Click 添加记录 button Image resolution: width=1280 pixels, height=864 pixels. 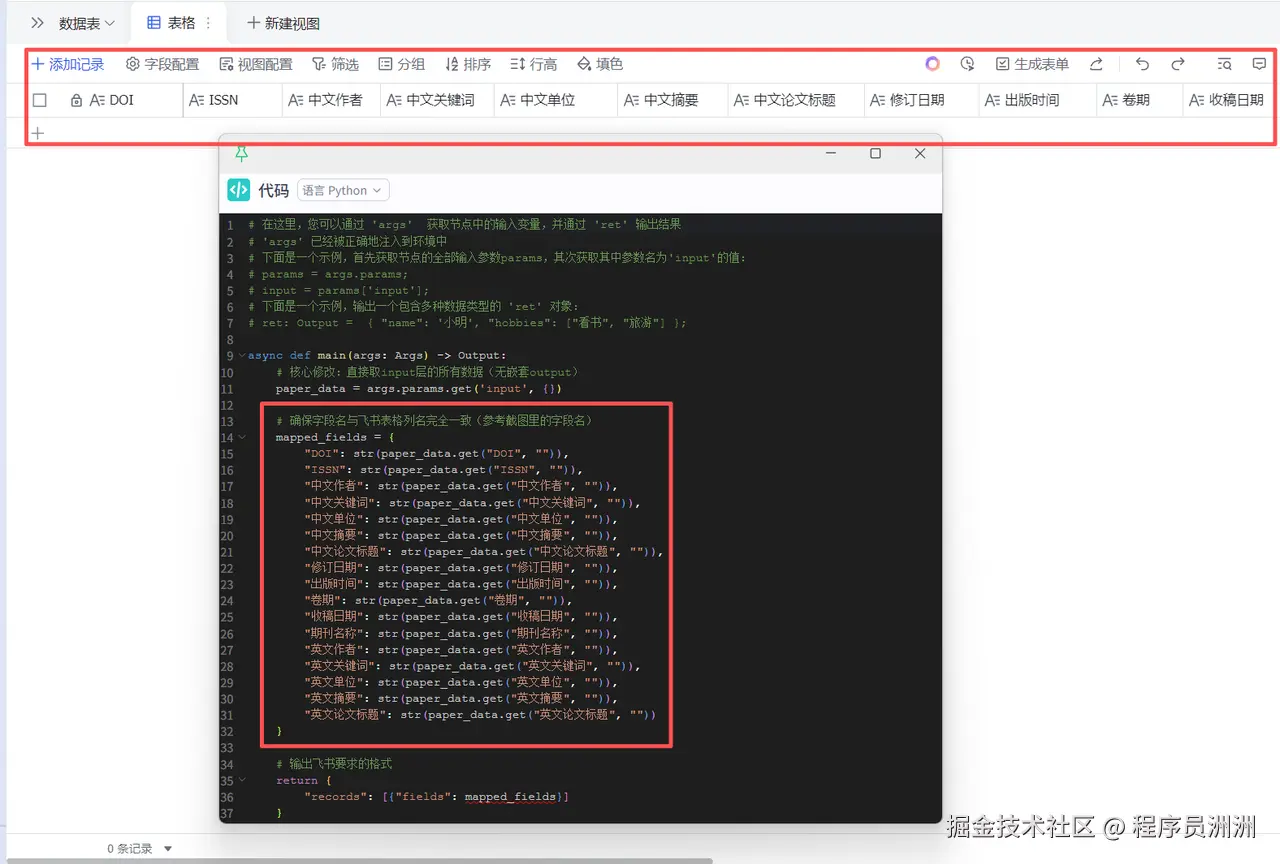click(x=68, y=64)
